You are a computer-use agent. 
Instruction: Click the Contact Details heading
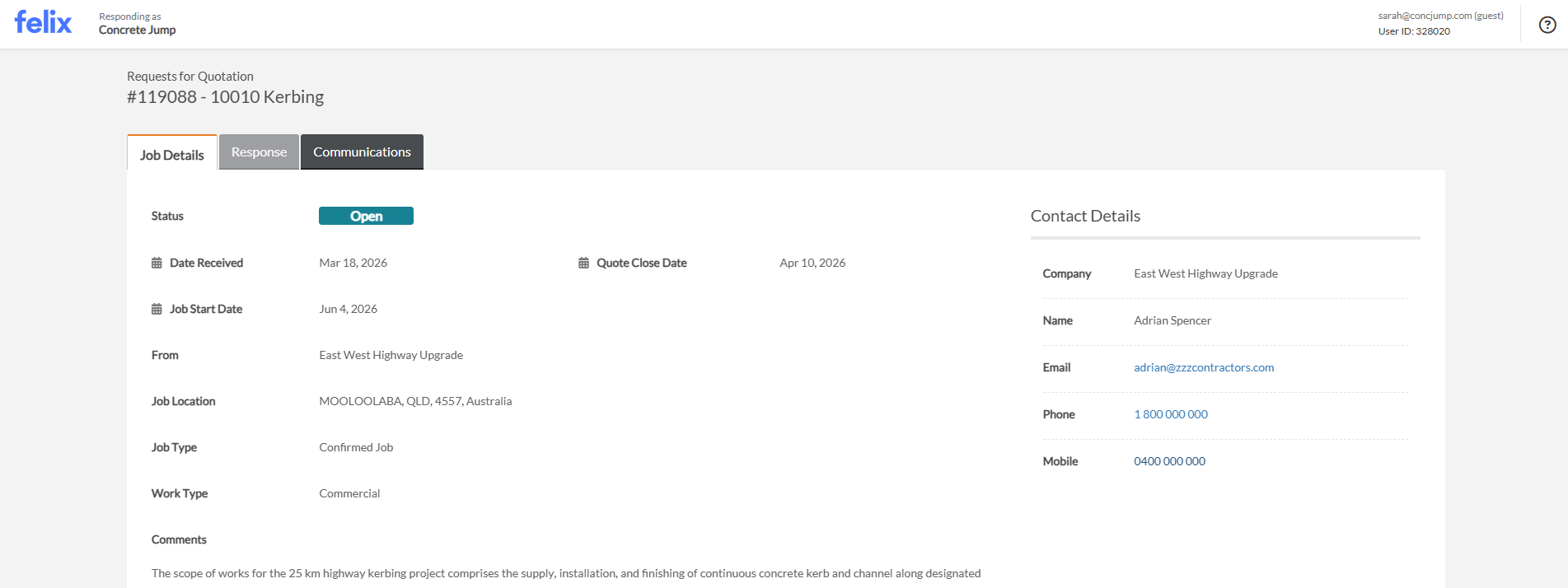click(x=1085, y=216)
